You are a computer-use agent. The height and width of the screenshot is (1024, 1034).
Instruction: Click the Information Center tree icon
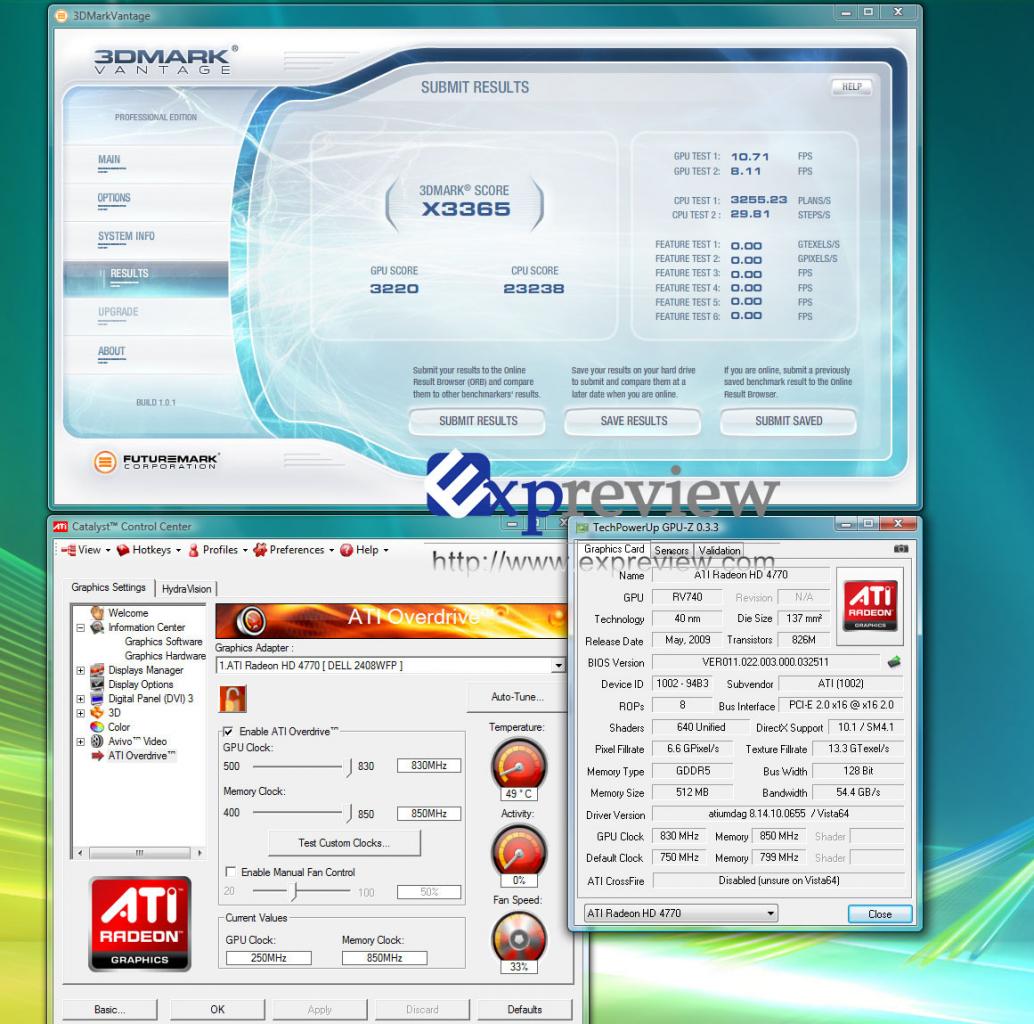98,627
